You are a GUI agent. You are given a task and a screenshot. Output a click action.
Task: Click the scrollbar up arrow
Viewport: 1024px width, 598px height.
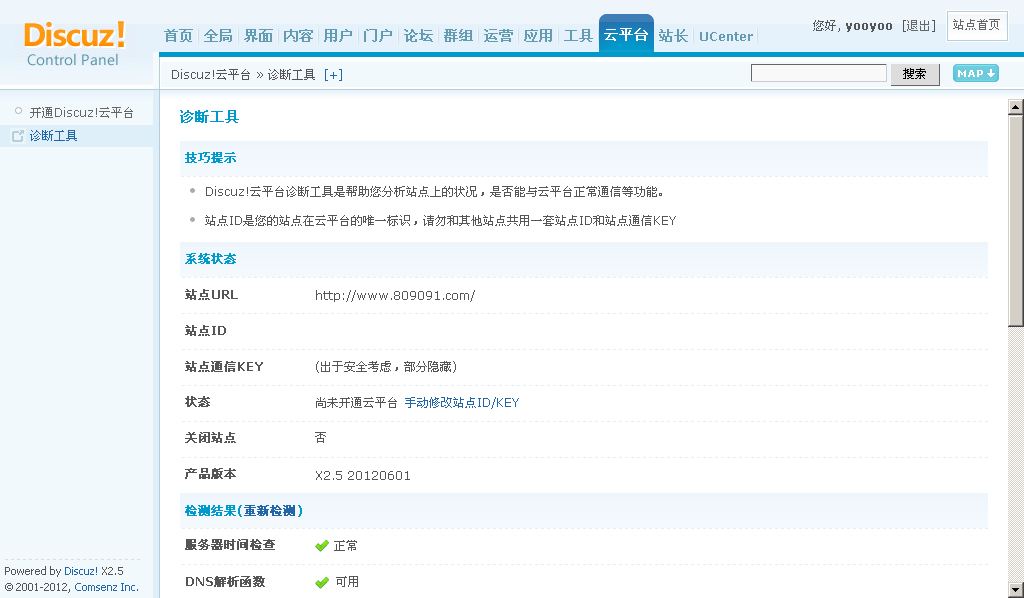pos(1016,106)
